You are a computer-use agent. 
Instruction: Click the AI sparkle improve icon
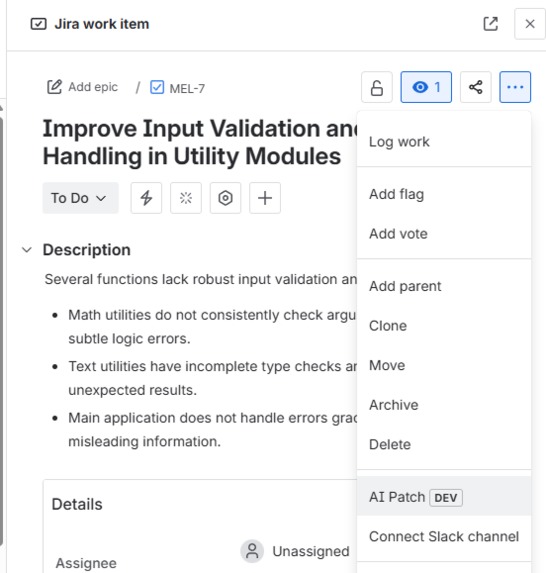[186, 198]
